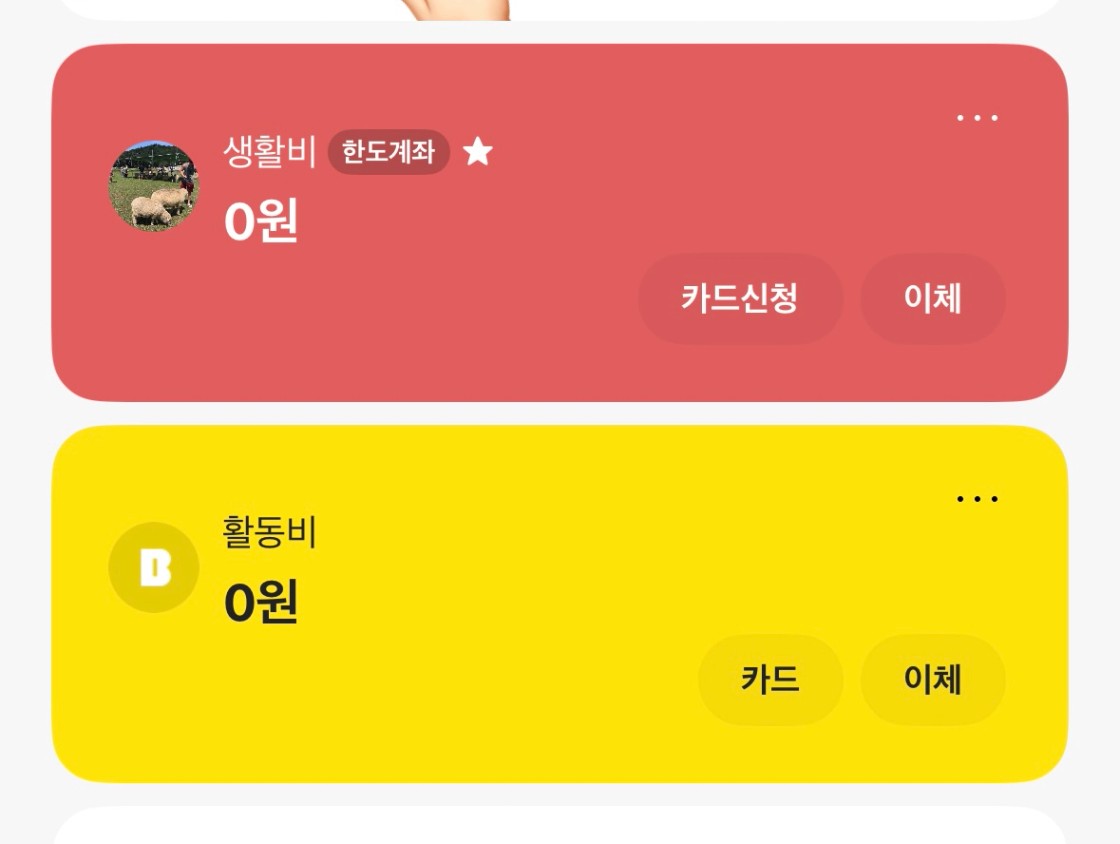Screen dimensions: 1120x844
Task: Open the sheep profile photo of 생활비
Action: click(x=154, y=186)
